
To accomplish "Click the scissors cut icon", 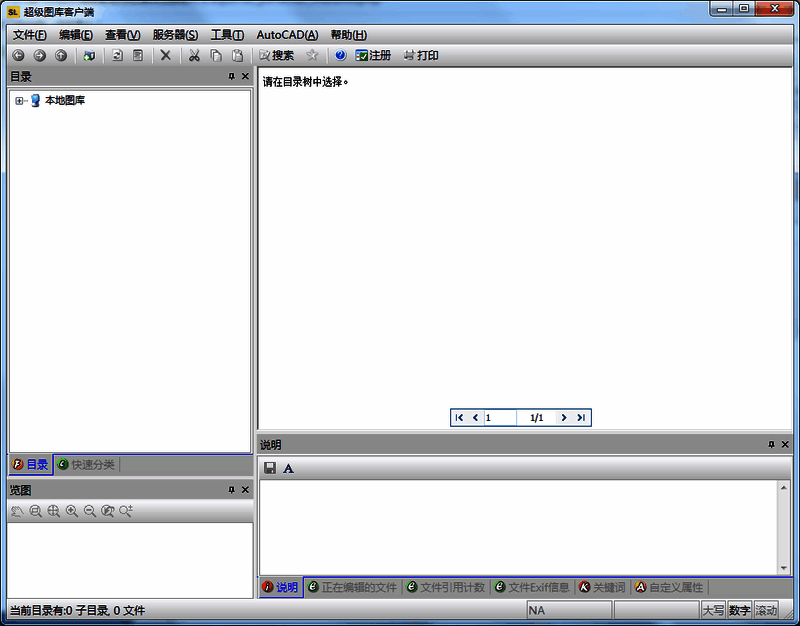I will pyautogui.click(x=194, y=55).
